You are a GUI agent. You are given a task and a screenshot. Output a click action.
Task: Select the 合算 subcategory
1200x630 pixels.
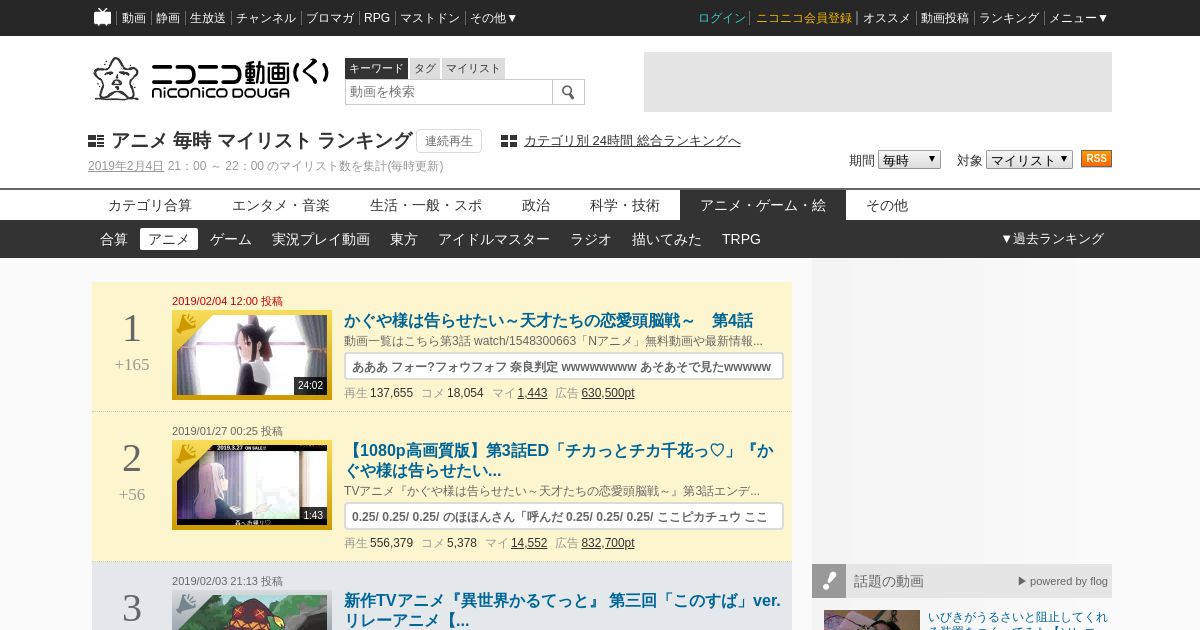(x=114, y=239)
